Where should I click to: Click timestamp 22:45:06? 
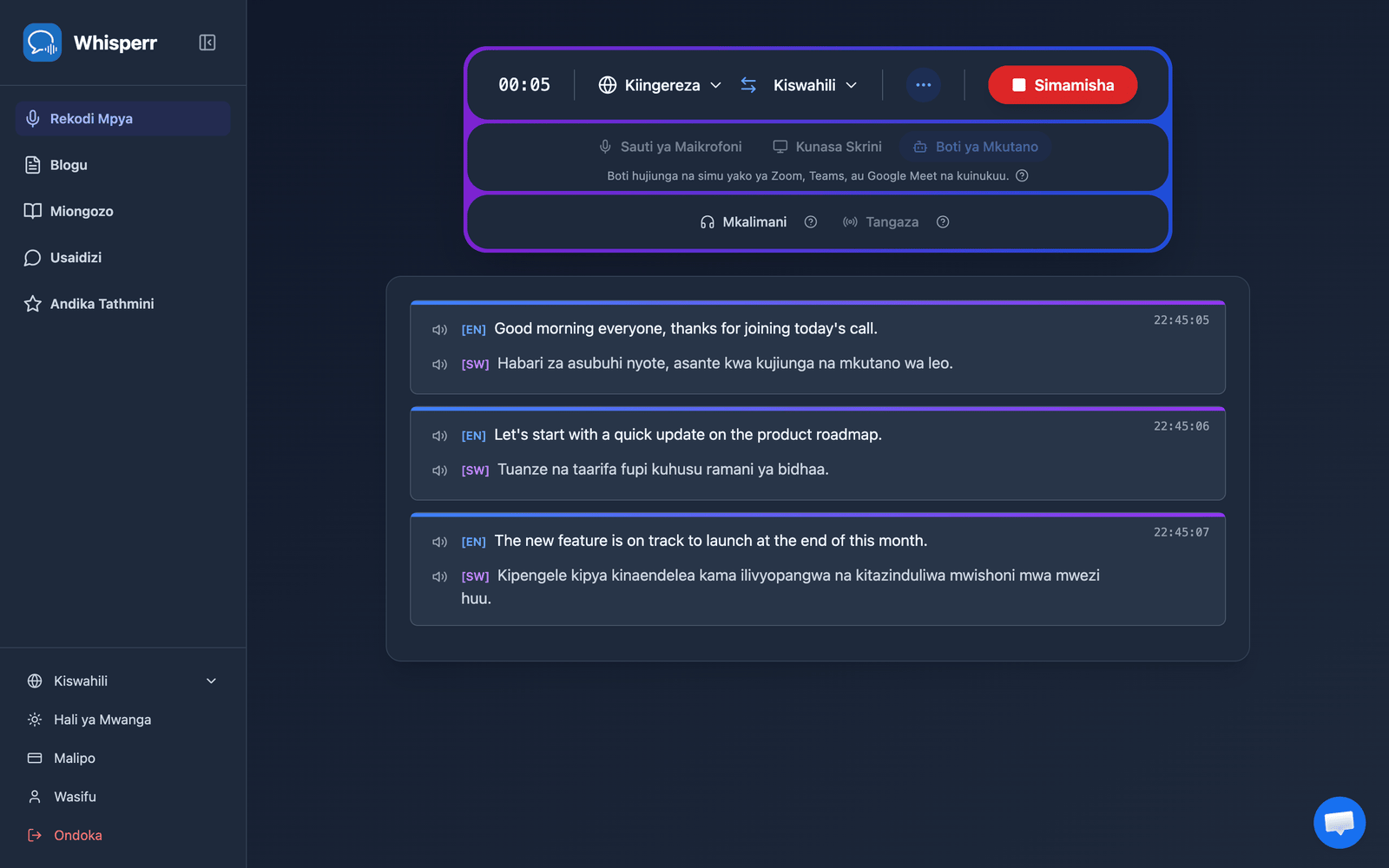(x=1181, y=426)
